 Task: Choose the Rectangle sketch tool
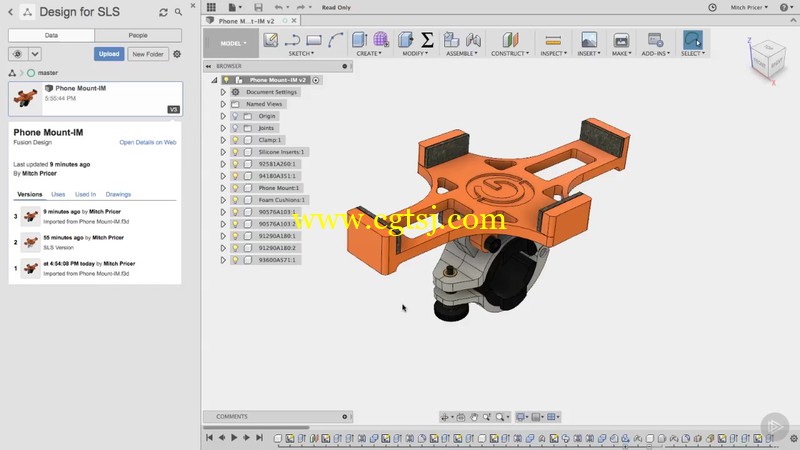314,40
